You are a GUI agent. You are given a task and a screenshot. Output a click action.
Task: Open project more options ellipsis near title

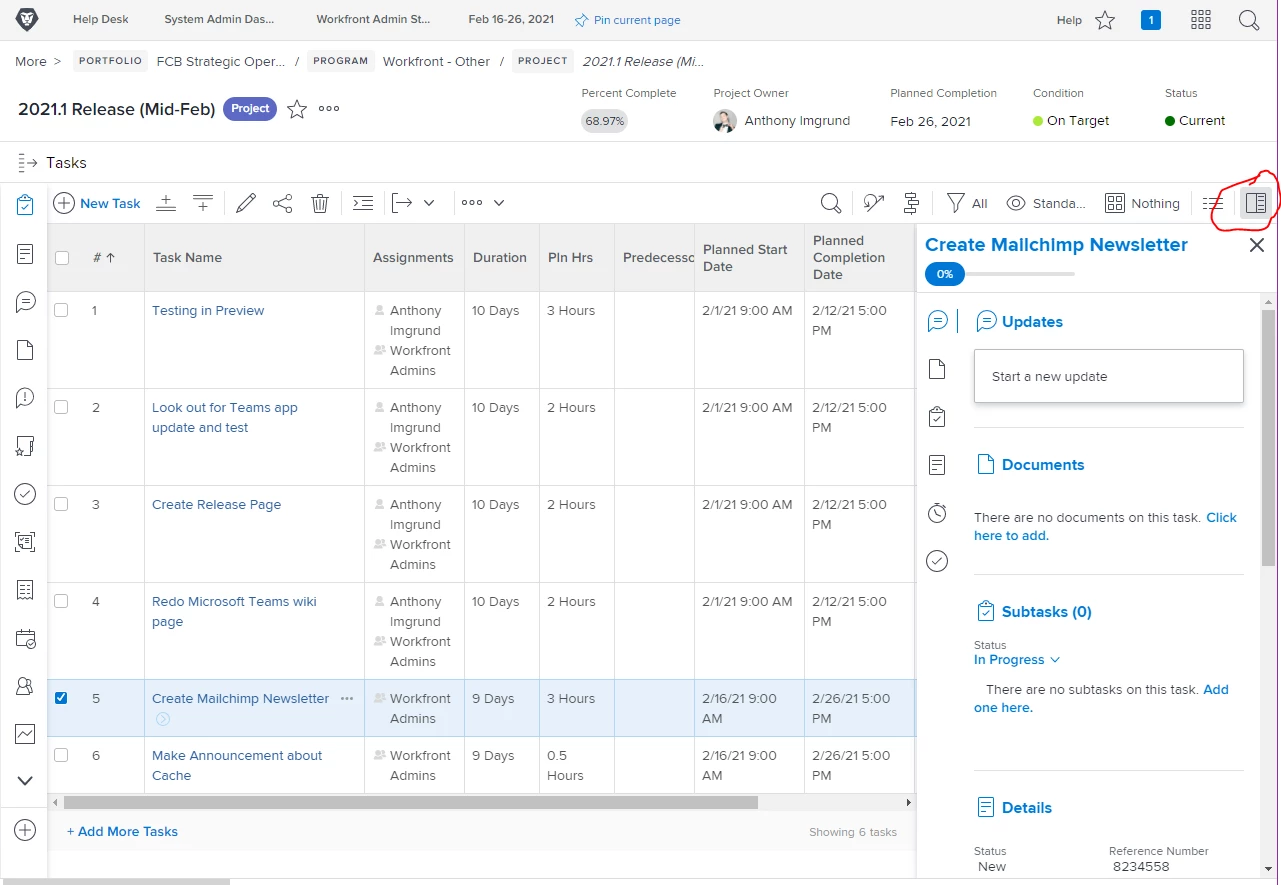pos(329,109)
